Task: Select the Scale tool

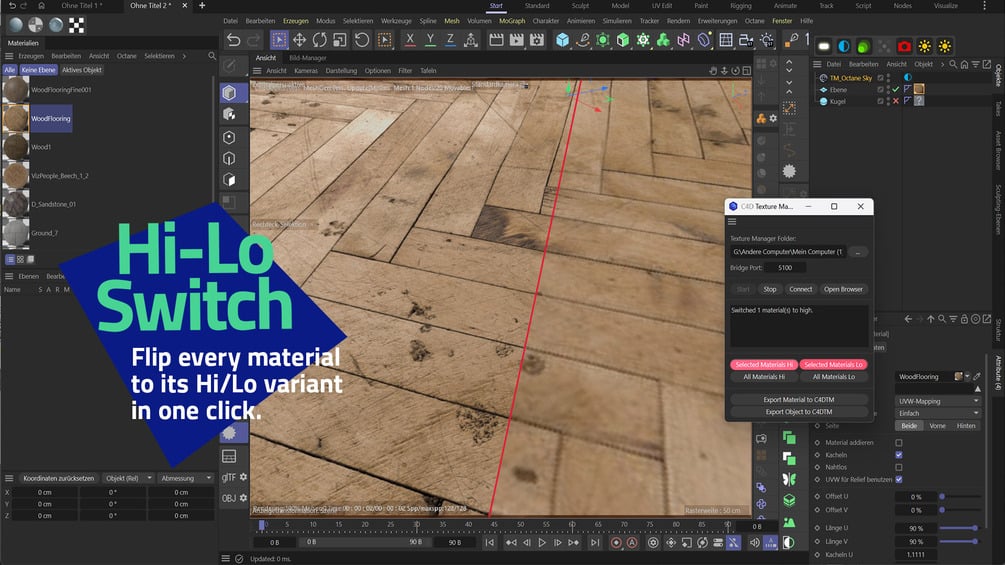Action: click(x=340, y=40)
